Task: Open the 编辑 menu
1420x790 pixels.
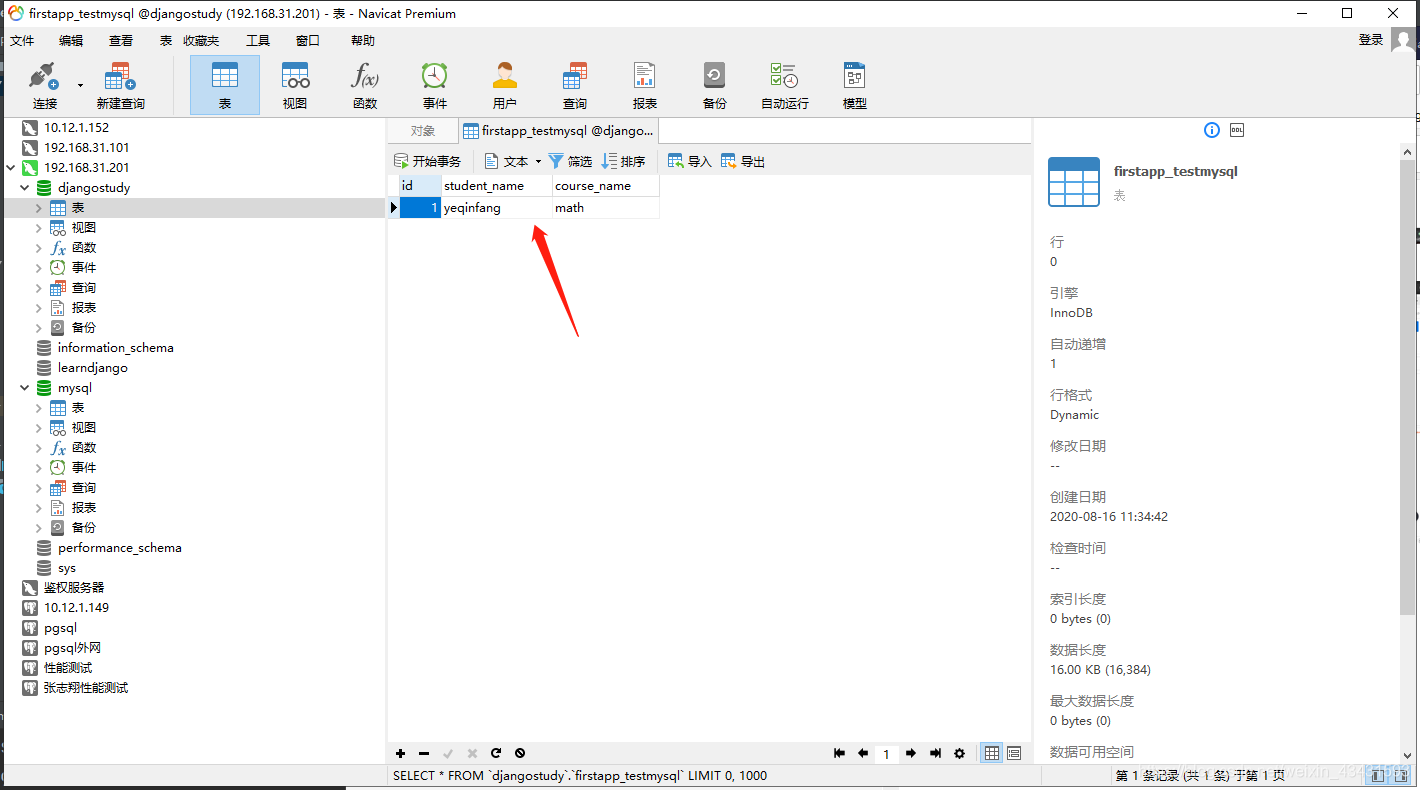Action: click(x=71, y=41)
